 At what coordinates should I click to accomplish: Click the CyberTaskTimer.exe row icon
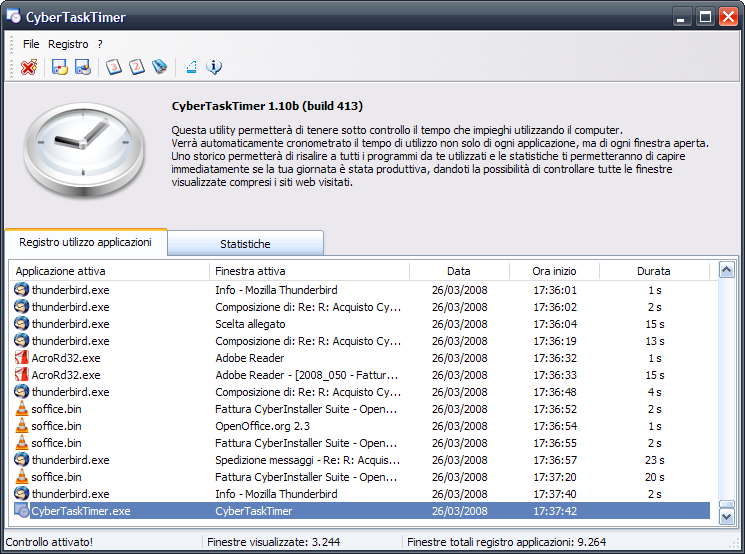(x=21, y=510)
